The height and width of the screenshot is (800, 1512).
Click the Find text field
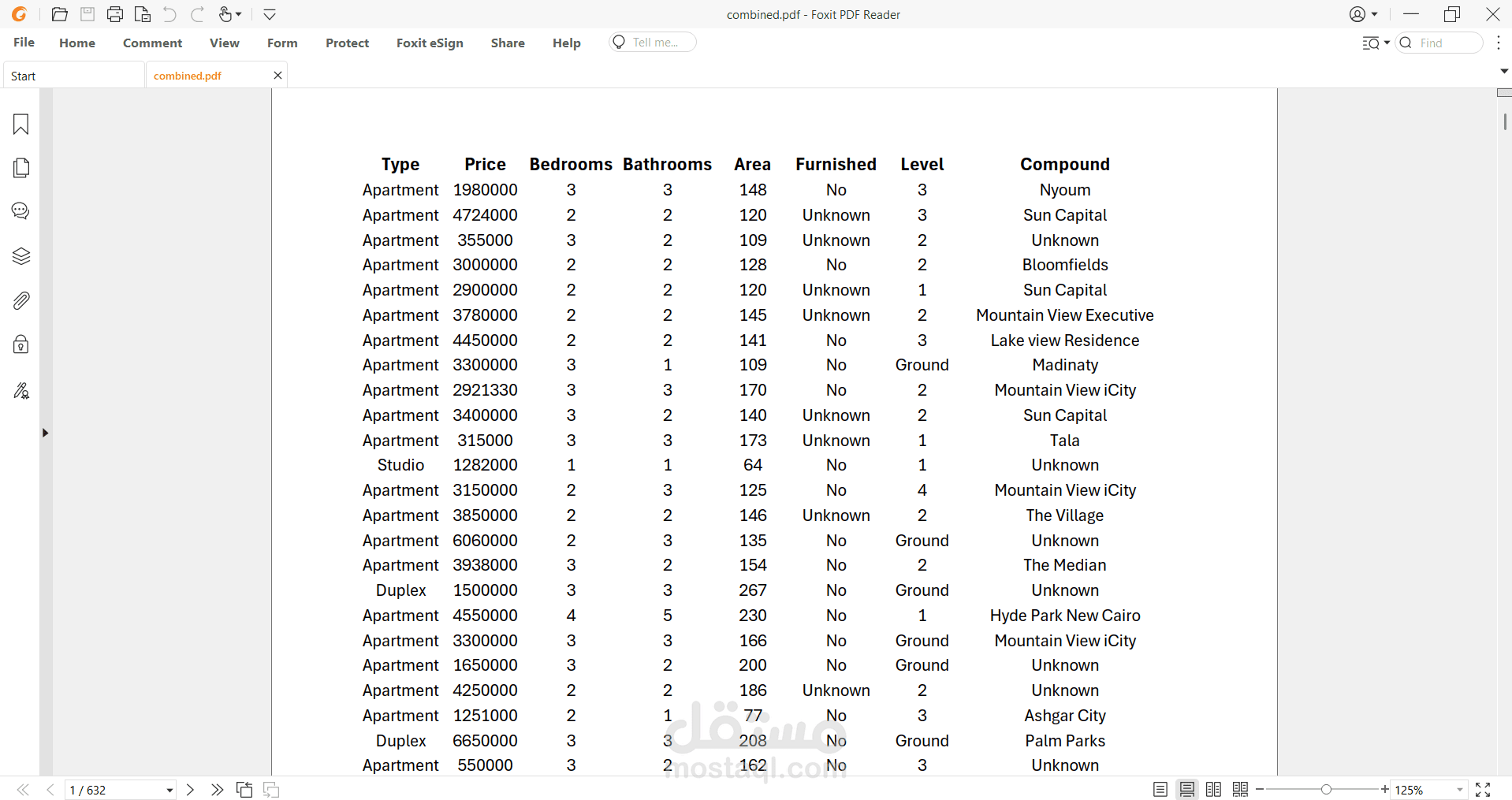coord(1439,43)
